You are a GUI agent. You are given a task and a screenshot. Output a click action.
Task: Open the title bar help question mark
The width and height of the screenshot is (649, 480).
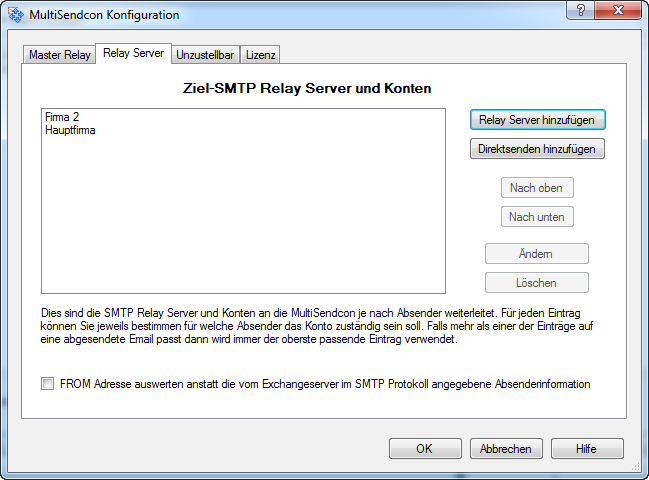580,10
